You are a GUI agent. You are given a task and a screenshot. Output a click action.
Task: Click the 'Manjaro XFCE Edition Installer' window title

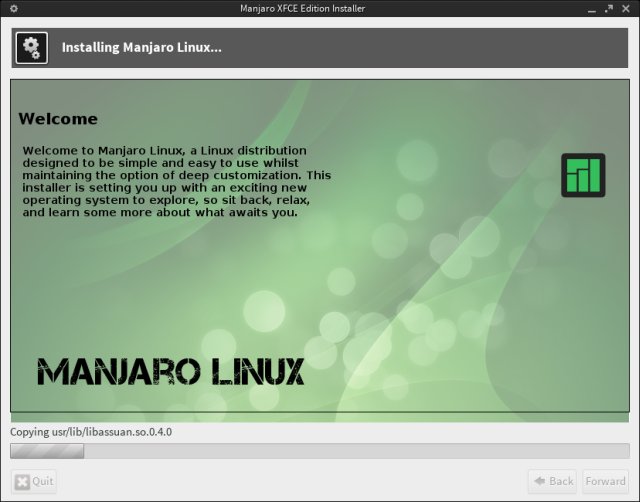302,9
